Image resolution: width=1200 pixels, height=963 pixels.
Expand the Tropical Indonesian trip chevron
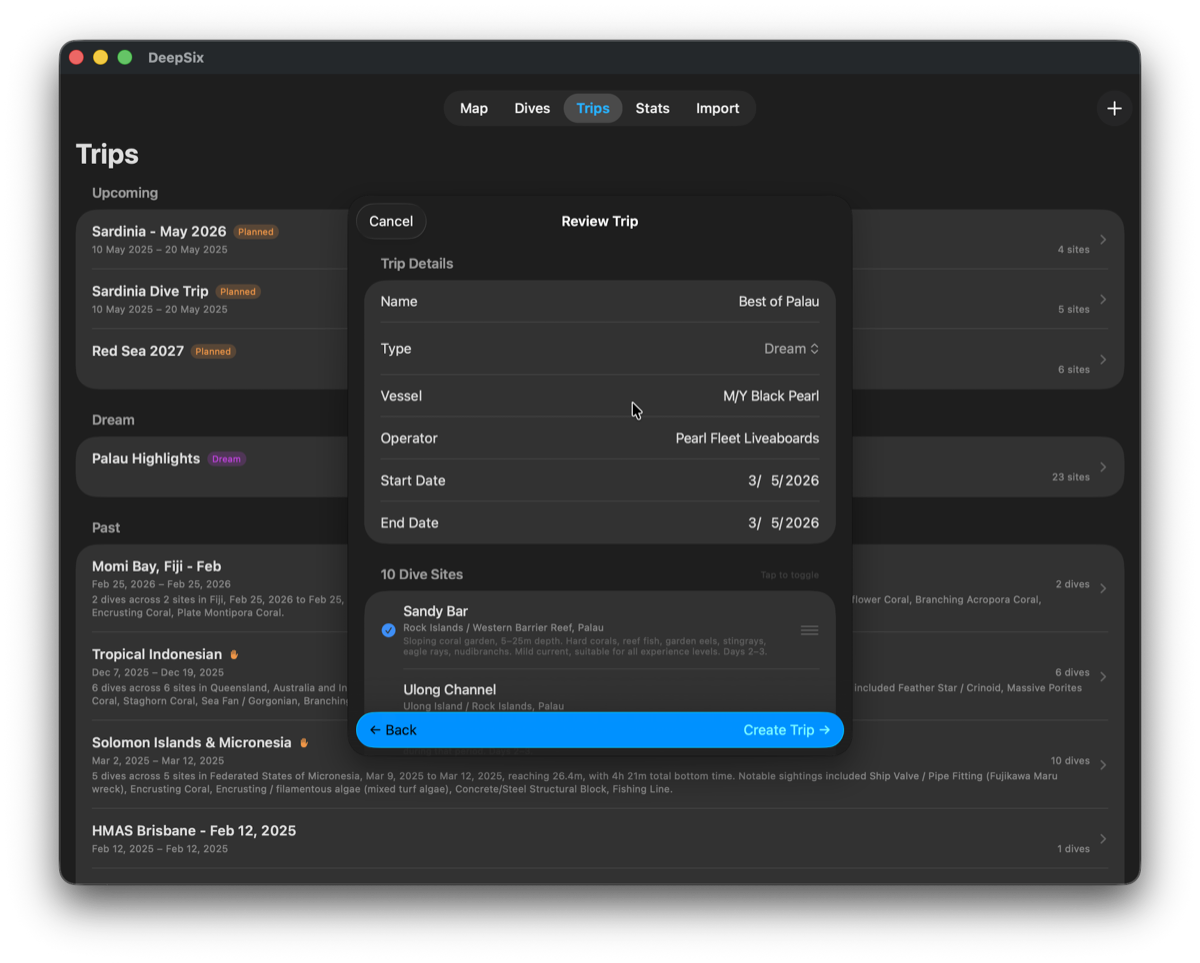pos(1103,677)
